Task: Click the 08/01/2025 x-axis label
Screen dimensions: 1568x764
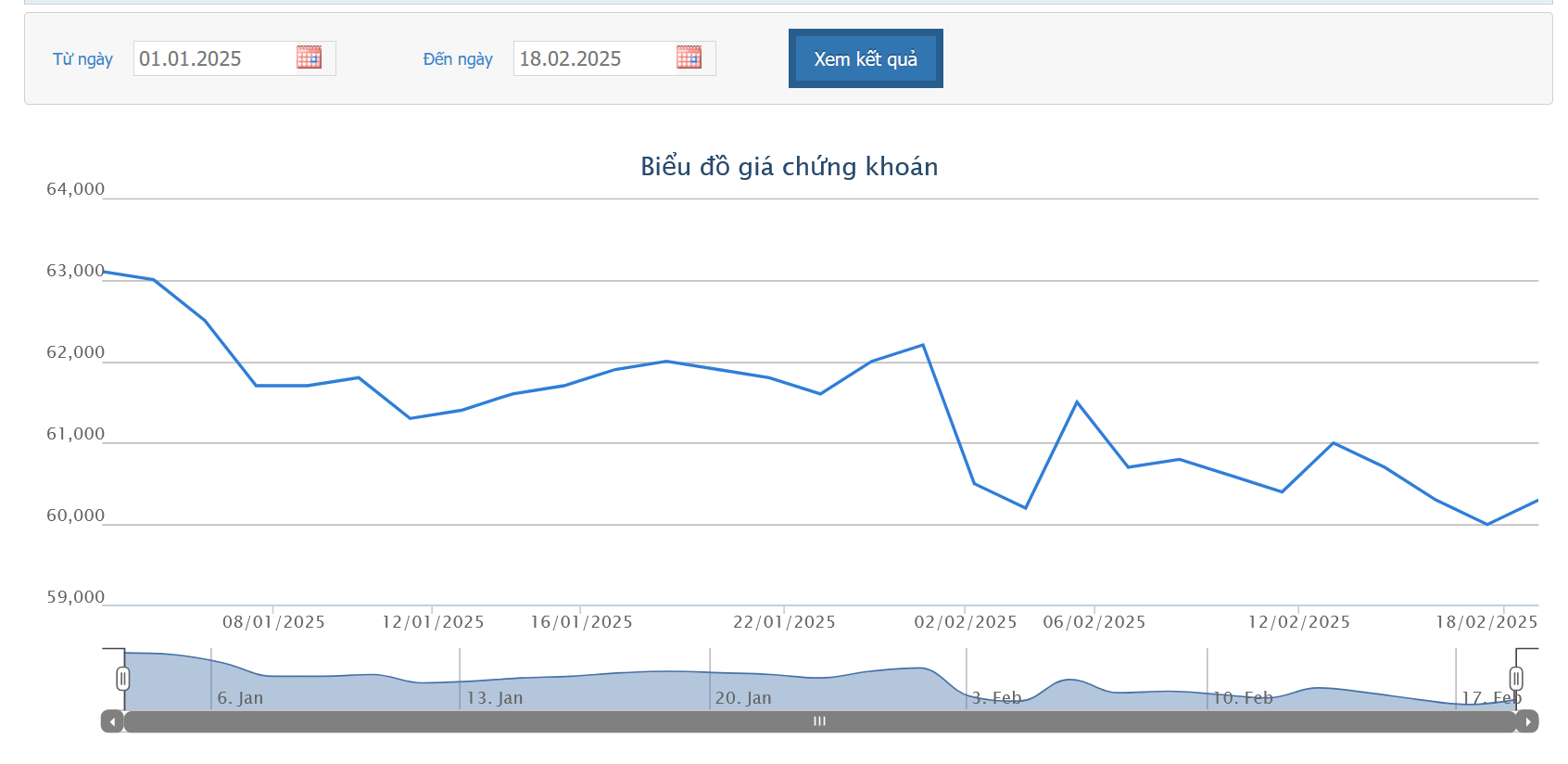Action: click(273, 622)
